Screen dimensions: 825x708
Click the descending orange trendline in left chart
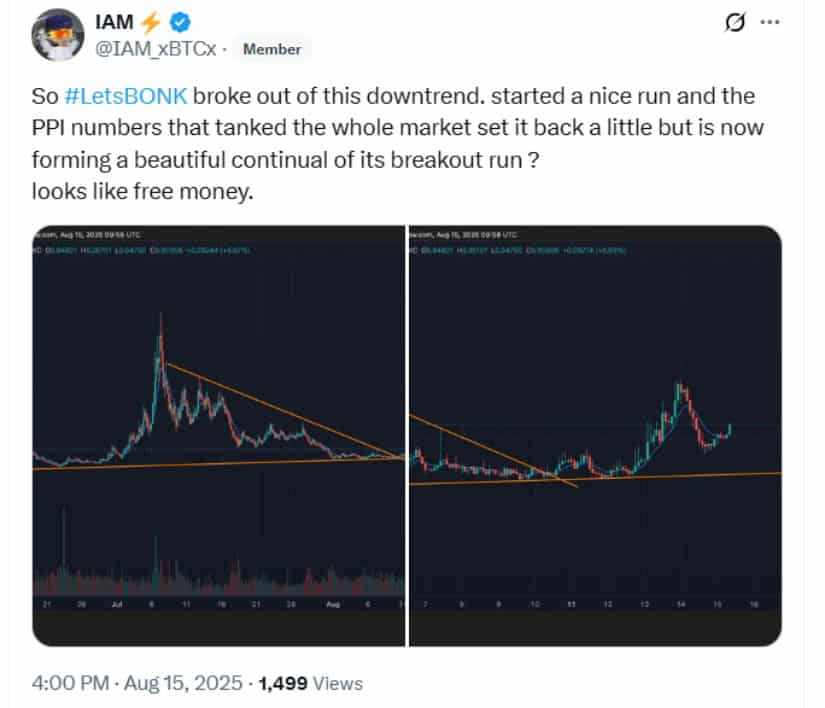[x=283, y=410]
